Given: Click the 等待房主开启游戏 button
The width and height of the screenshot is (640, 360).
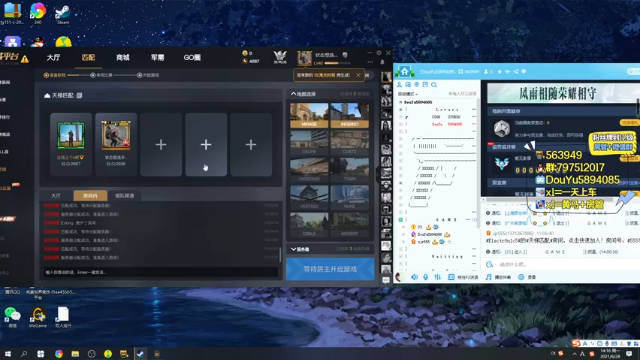Looking at the screenshot, I should click(x=330, y=269).
